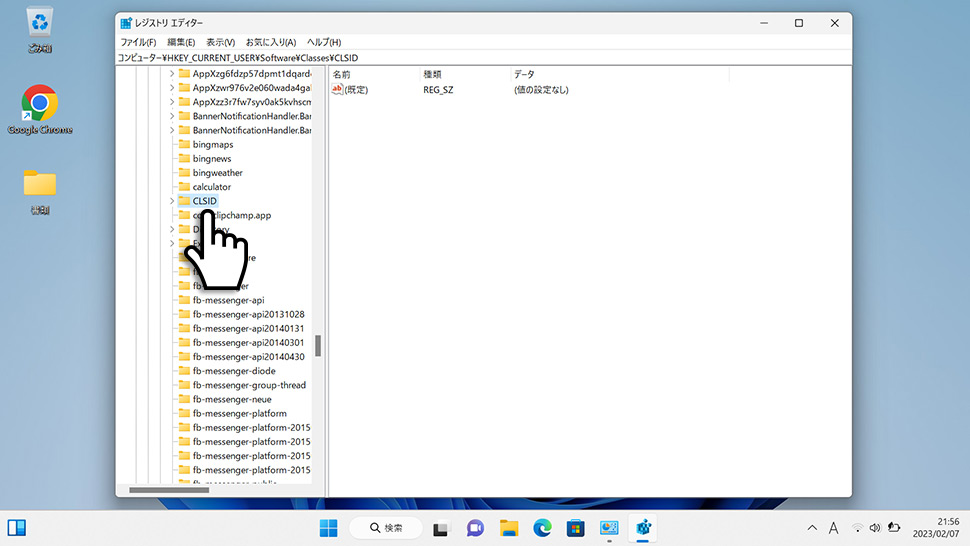The width and height of the screenshot is (970, 546).
Task: Launch Microsoft Edge from taskbar
Action: 543,528
